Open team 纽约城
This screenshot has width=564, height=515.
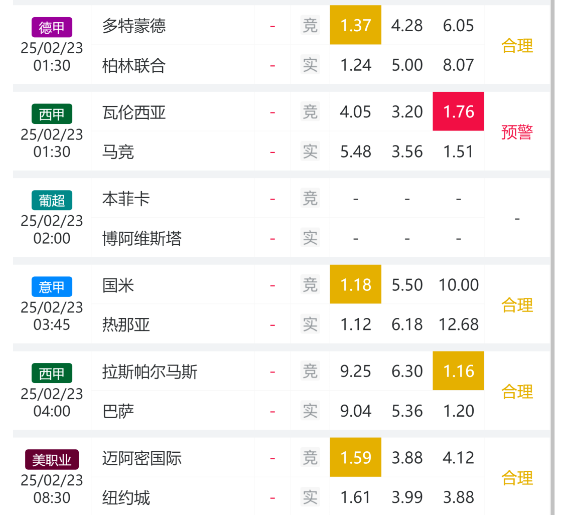[x=126, y=498]
